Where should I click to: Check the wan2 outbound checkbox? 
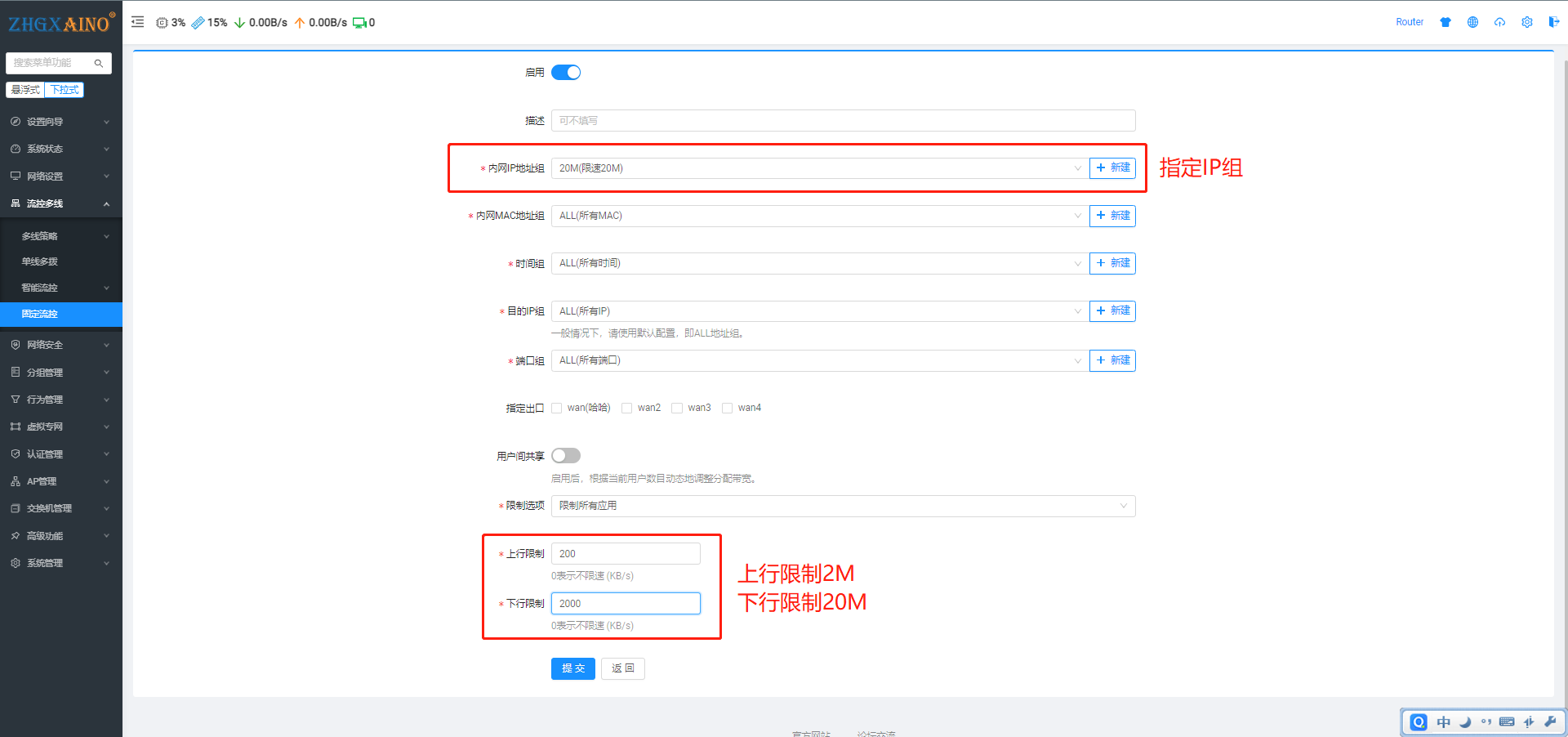[627, 408]
